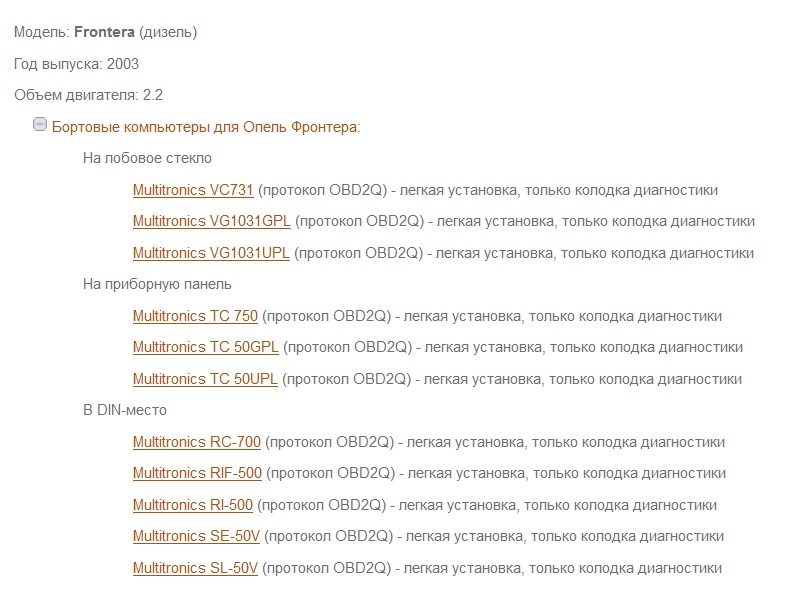This screenshot has height=601, width=791.
Task: Select the На лобовое стекло category label
Action: pyautogui.click(x=147, y=158)
